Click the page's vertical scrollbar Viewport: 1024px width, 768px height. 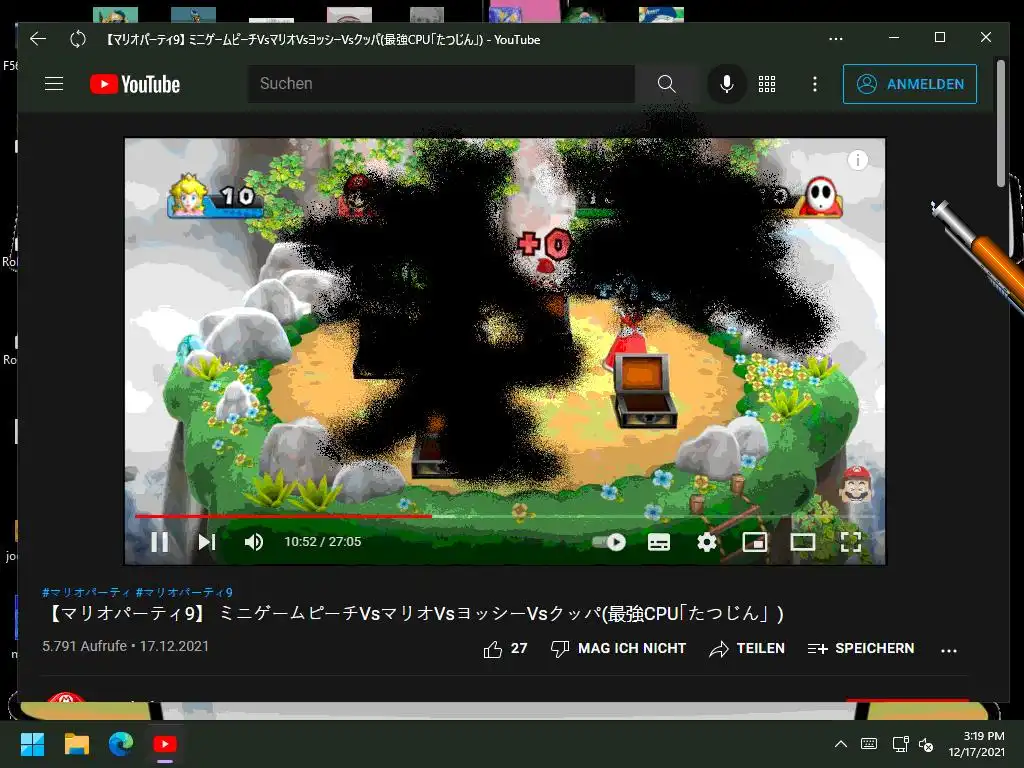[x=1000, y=124]
